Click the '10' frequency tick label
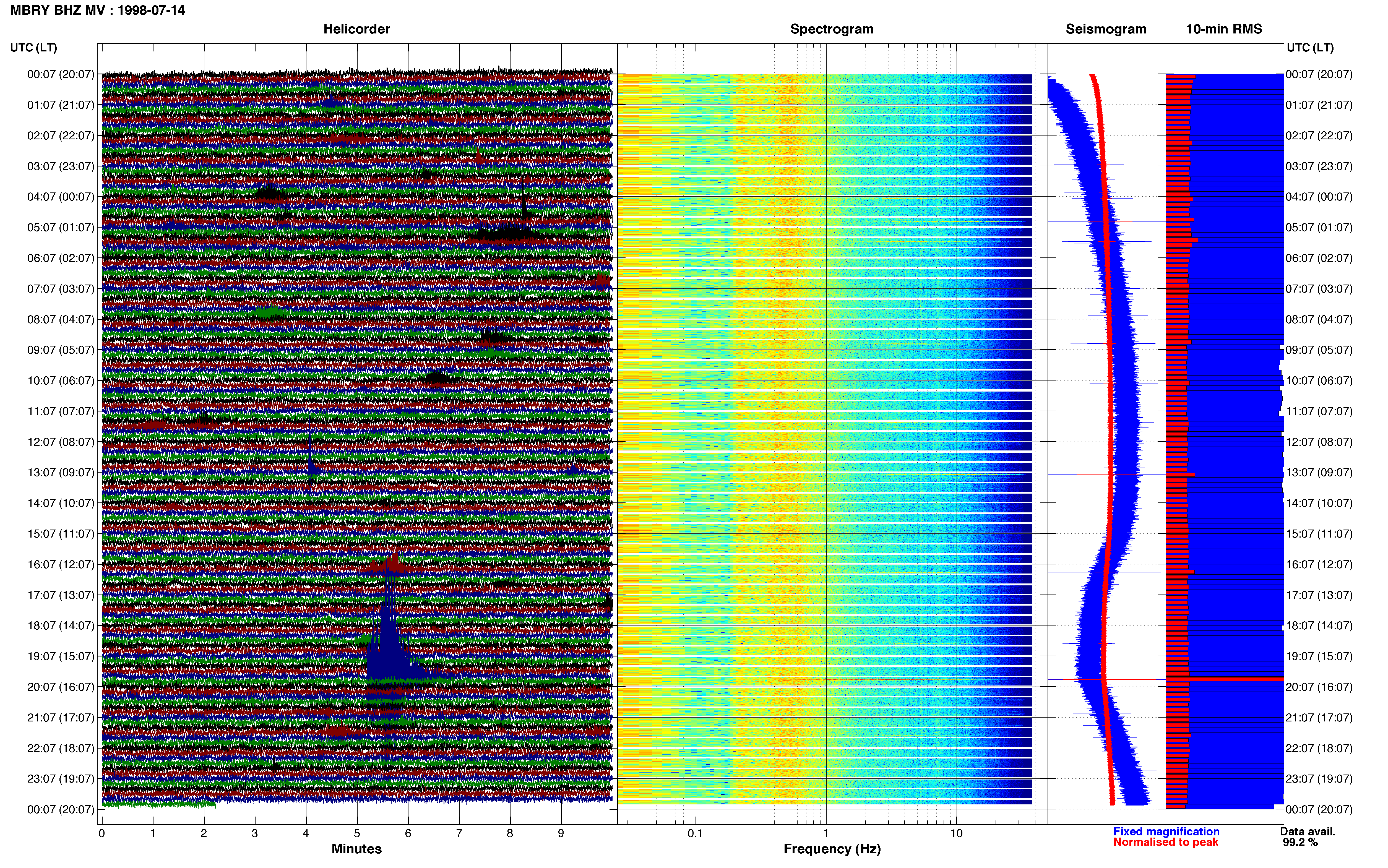1388x868 pixels. coord(956,833)
